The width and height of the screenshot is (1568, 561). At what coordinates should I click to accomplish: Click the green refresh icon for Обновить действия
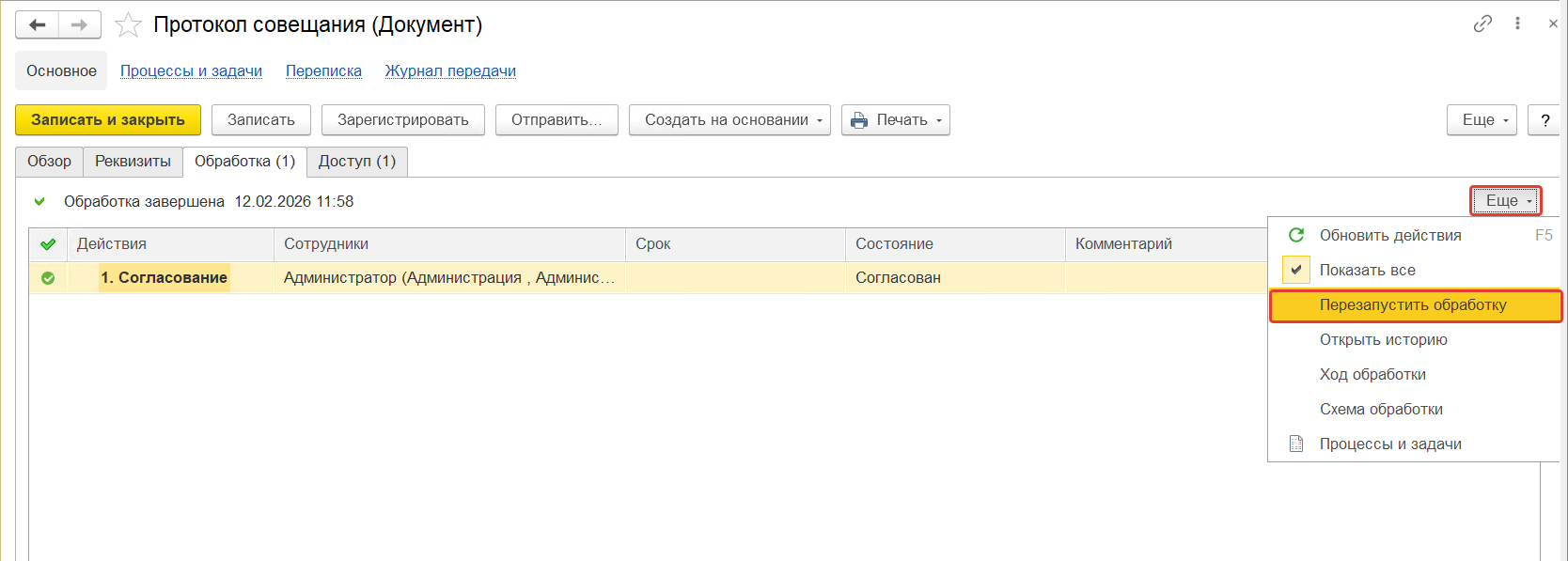1296,235
